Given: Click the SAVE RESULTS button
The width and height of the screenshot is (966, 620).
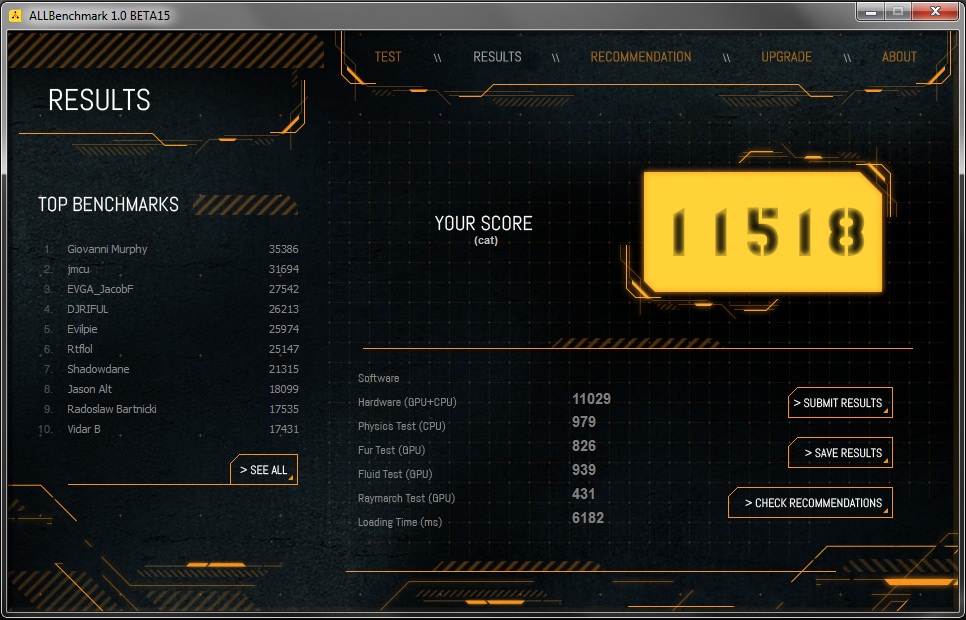Looking at the screenshot, I should 840,453.
